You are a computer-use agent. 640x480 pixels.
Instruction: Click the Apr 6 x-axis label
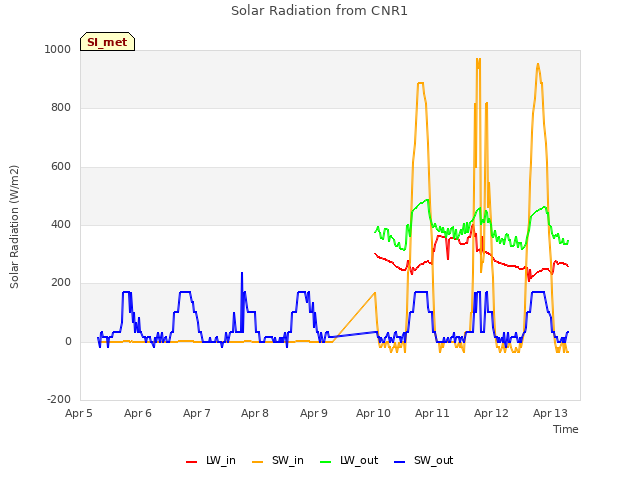pos(138,413)
